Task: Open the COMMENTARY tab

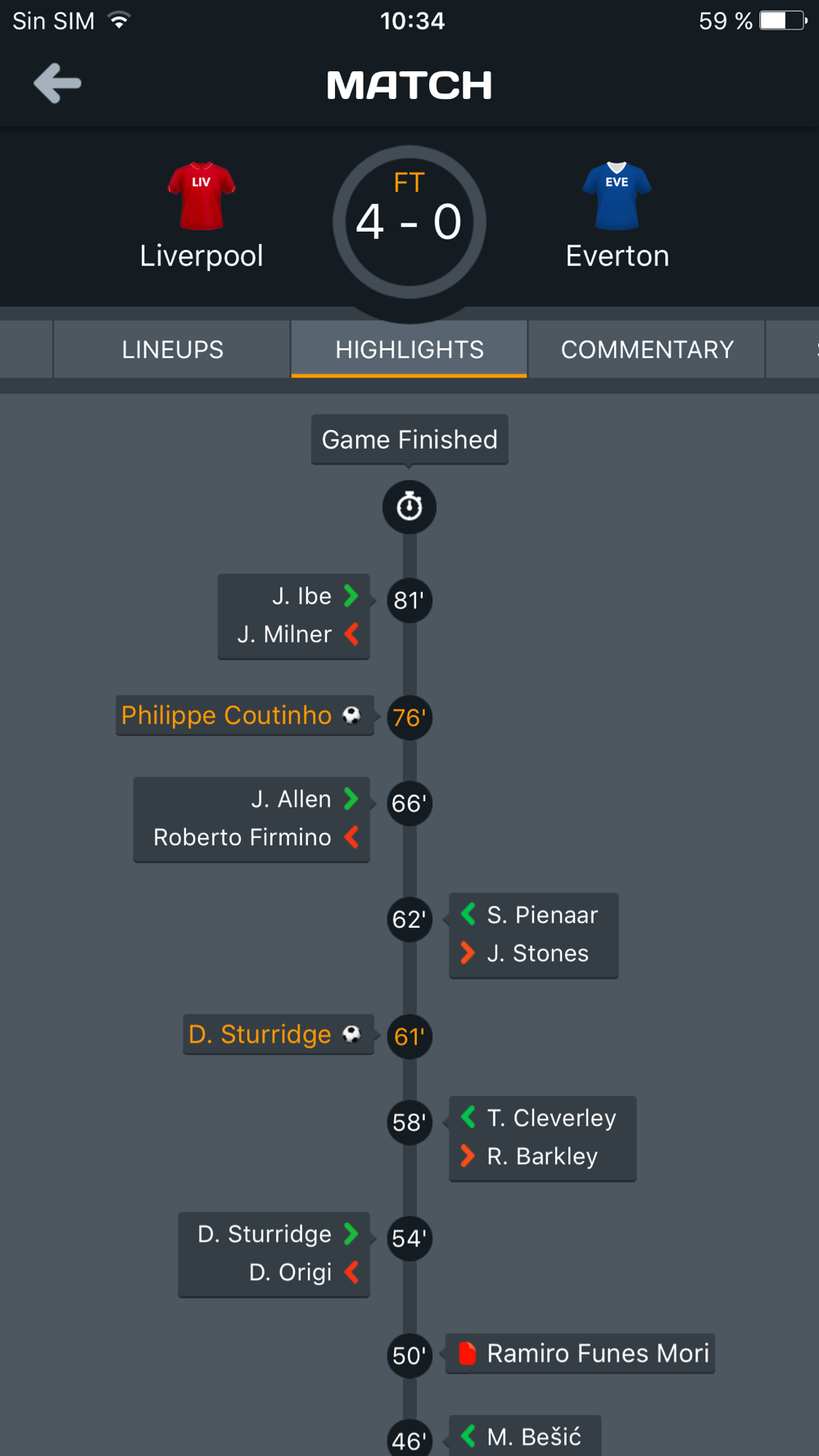Action: 647,350
